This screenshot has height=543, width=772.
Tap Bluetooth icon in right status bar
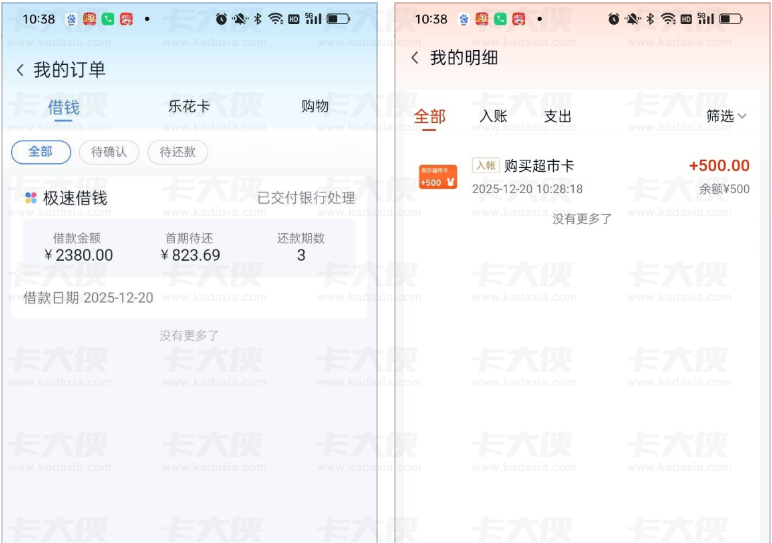[650, 19]
